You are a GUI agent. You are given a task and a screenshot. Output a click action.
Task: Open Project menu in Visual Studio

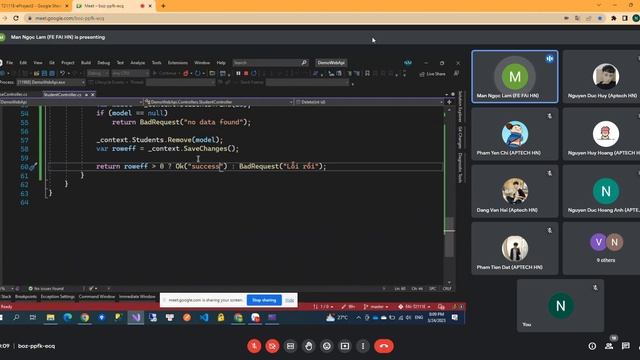point(68,63)
